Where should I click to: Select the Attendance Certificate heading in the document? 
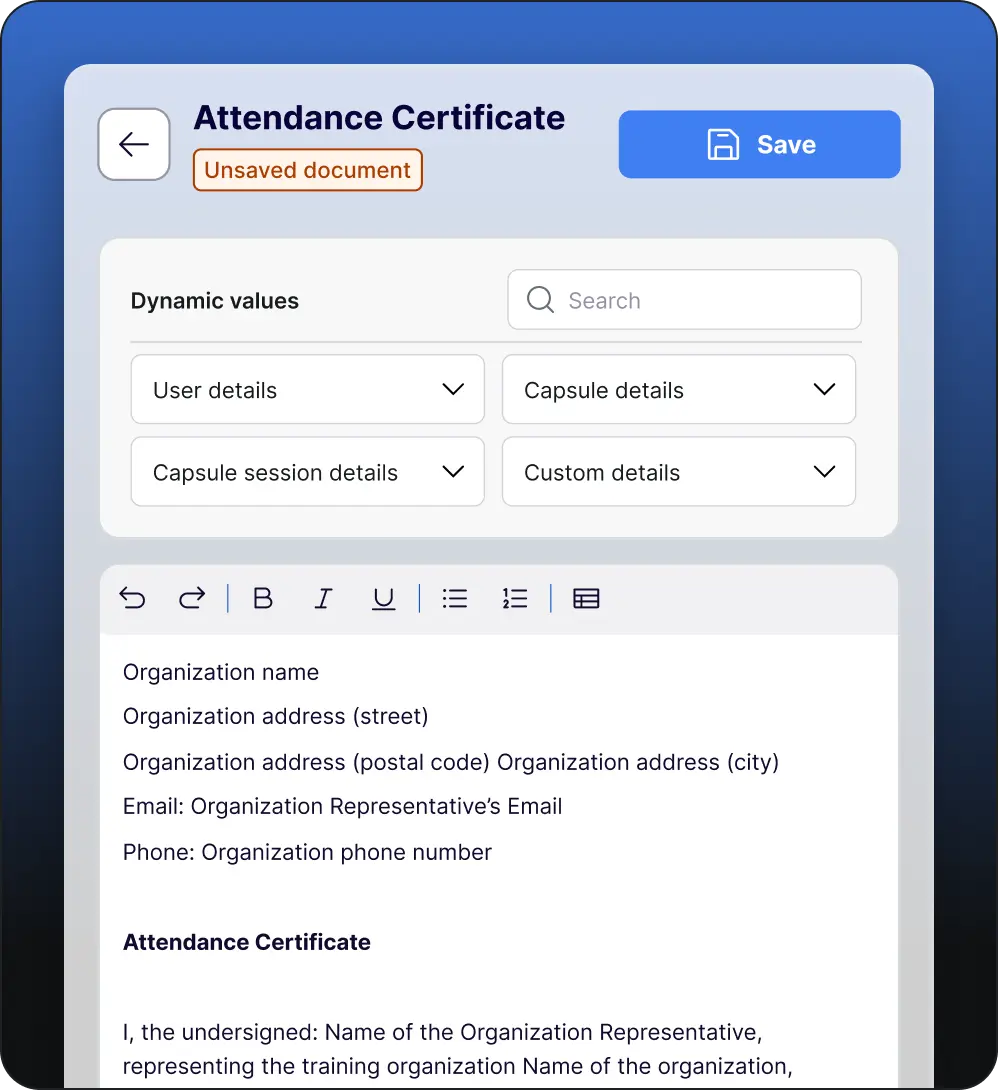coord(246,941)
